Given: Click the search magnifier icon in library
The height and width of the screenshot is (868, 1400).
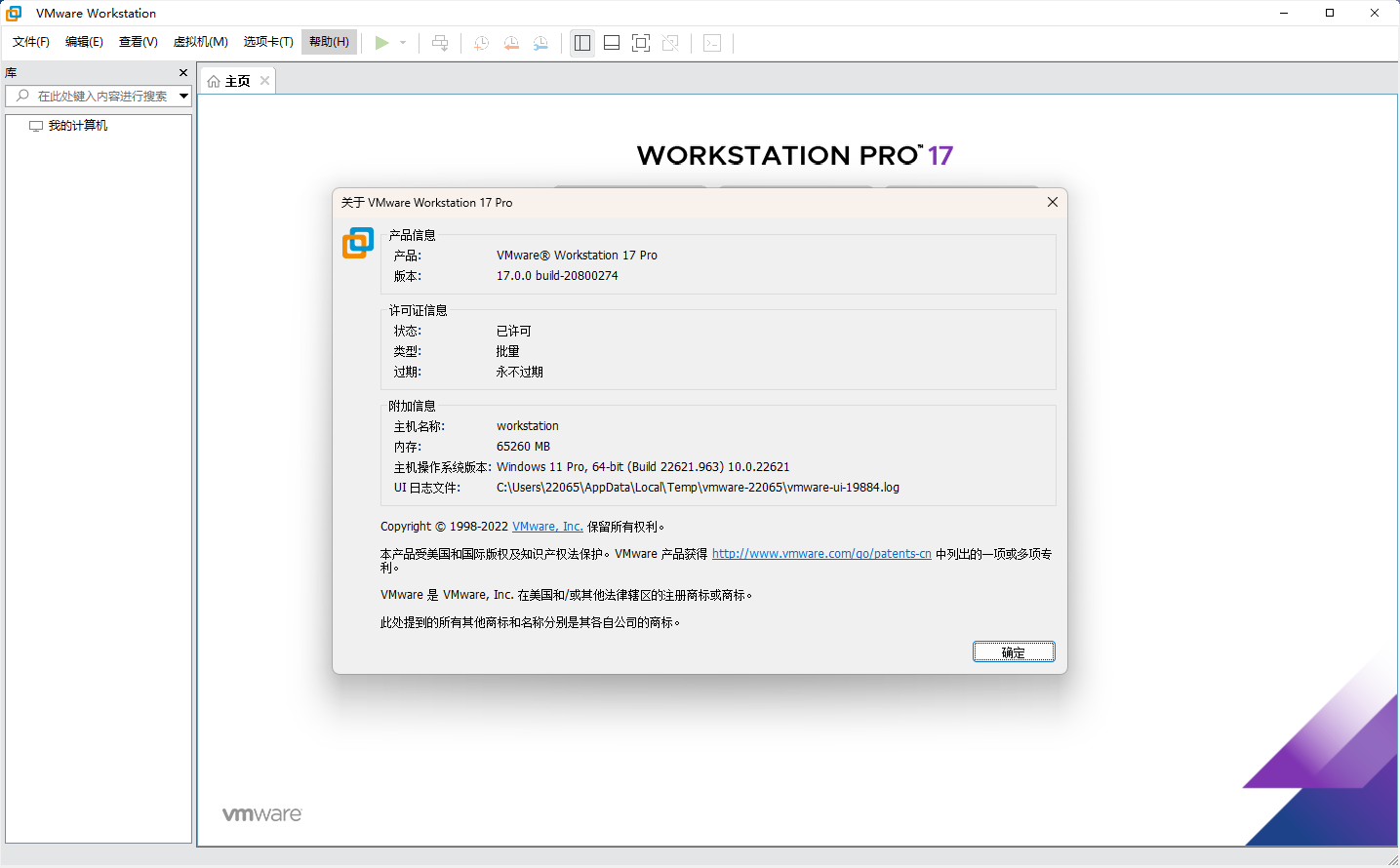Looking at the screenshot, I should [22, 96].
